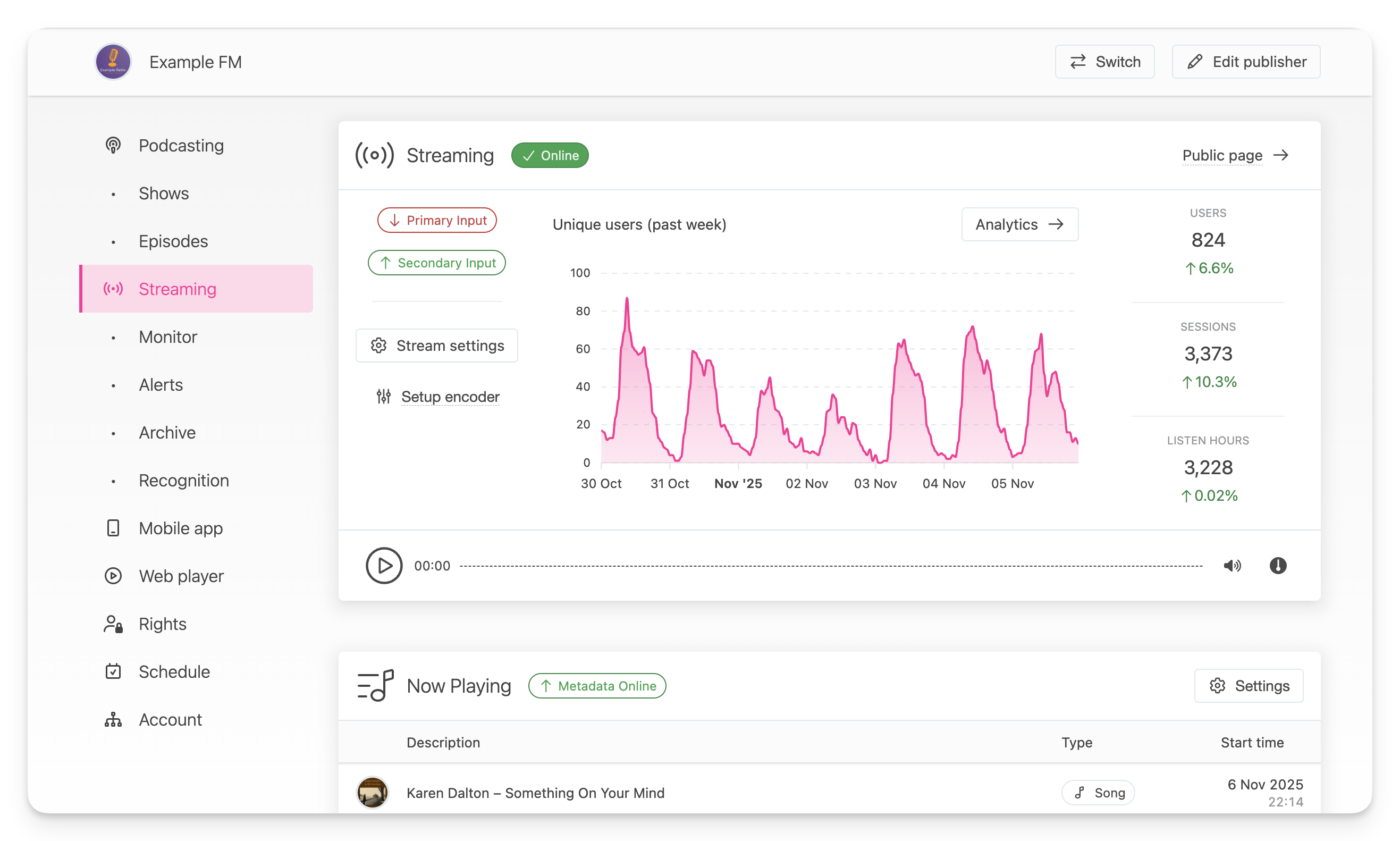This screenshot has height=841, width=1400.
Task: Open Analytics for unique users
Action: (1019, 224)
